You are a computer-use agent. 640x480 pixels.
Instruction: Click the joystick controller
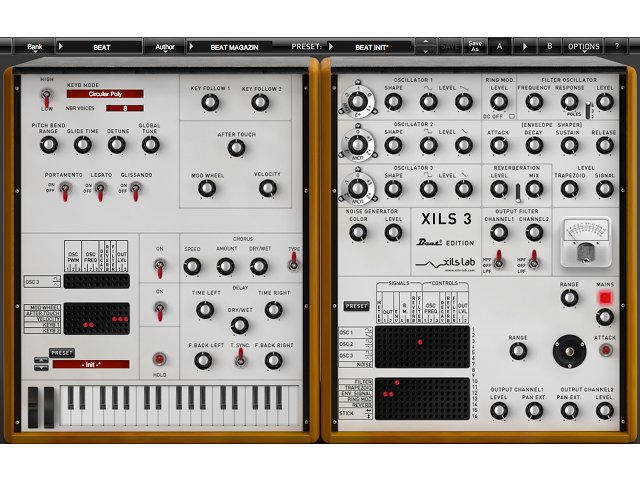coord(570,352)
